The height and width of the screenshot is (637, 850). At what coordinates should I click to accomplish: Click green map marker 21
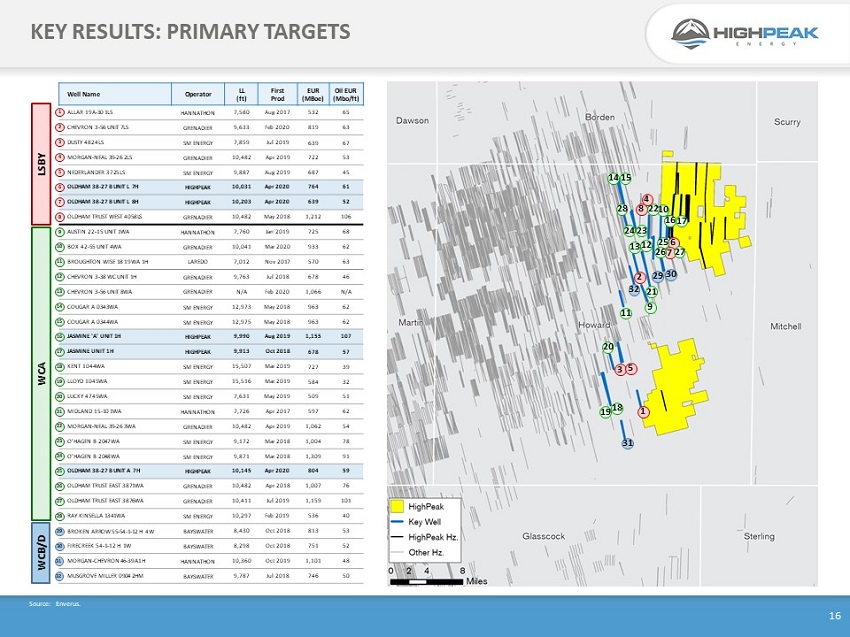coord(652,292)
